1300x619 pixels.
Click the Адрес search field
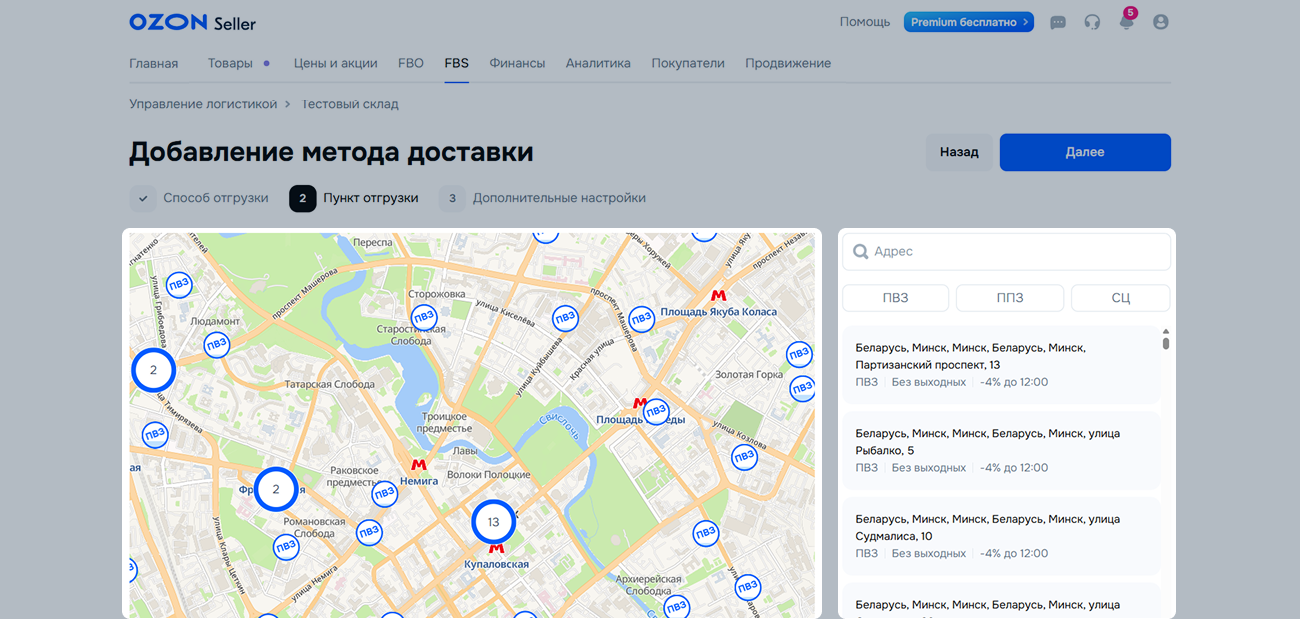click(1006, 252)
